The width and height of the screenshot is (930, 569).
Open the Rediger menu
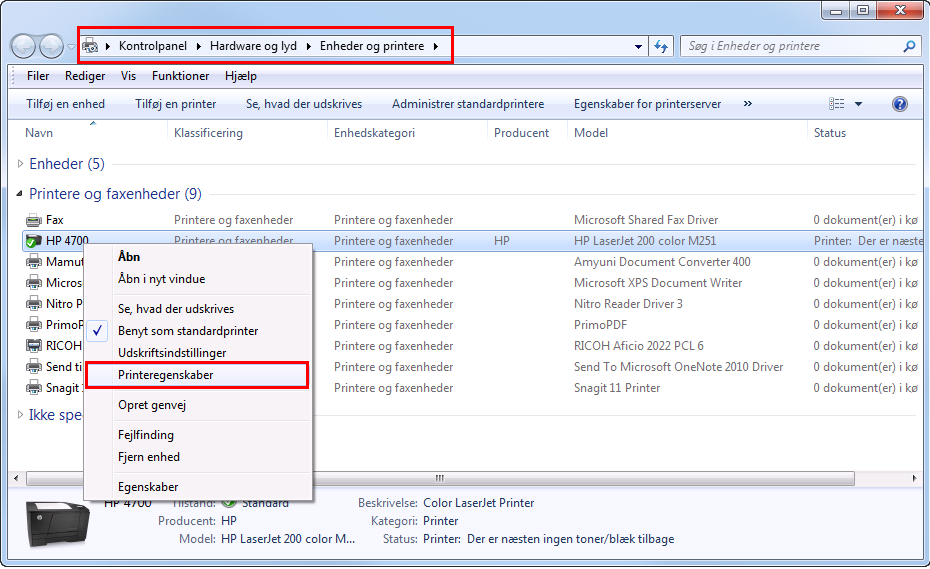click(x=85, y=76)
